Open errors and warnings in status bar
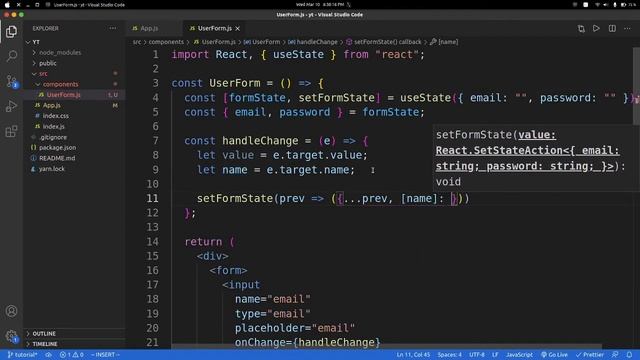Image resolution: width=640 pixels, height=360 pixels. (71, 355)
